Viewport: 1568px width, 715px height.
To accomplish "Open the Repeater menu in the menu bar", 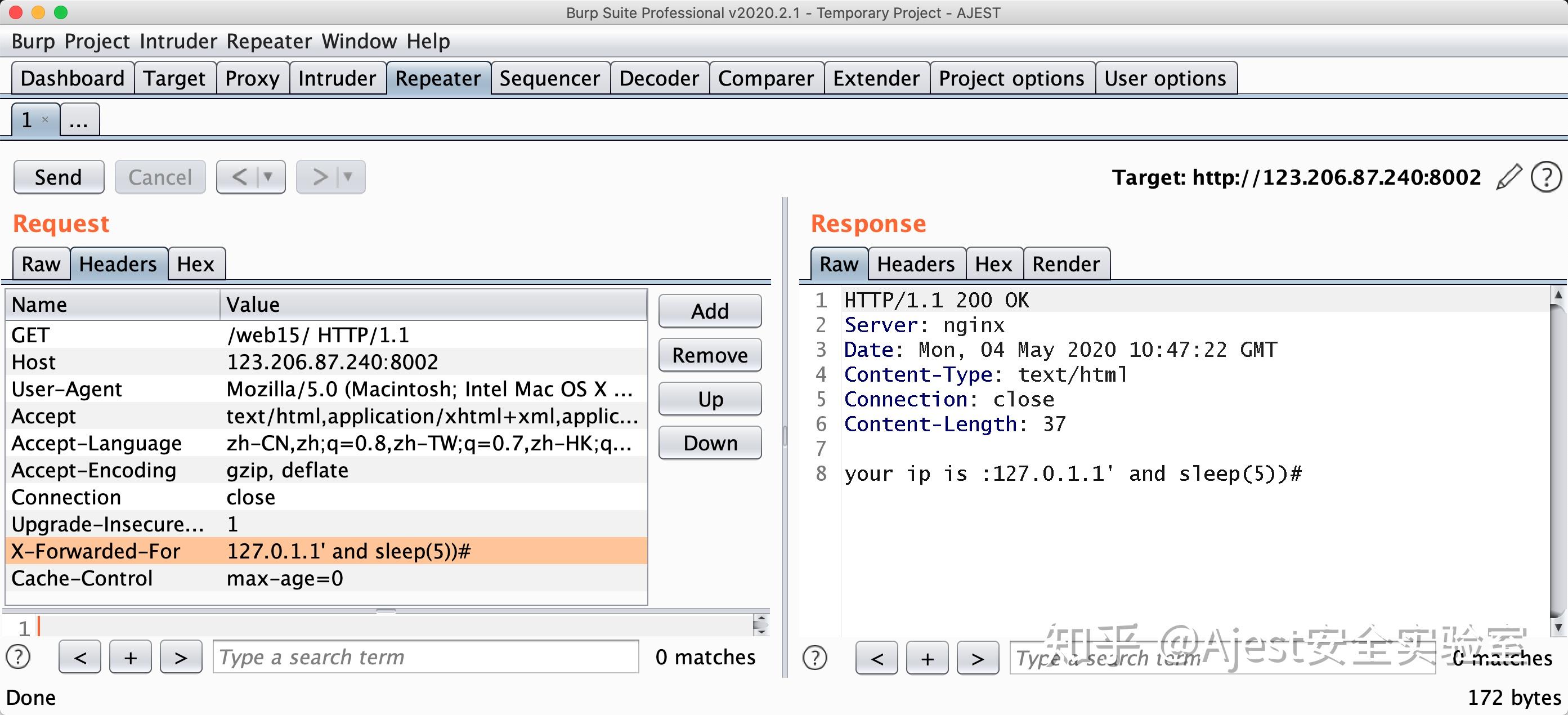I will (268, 41).
